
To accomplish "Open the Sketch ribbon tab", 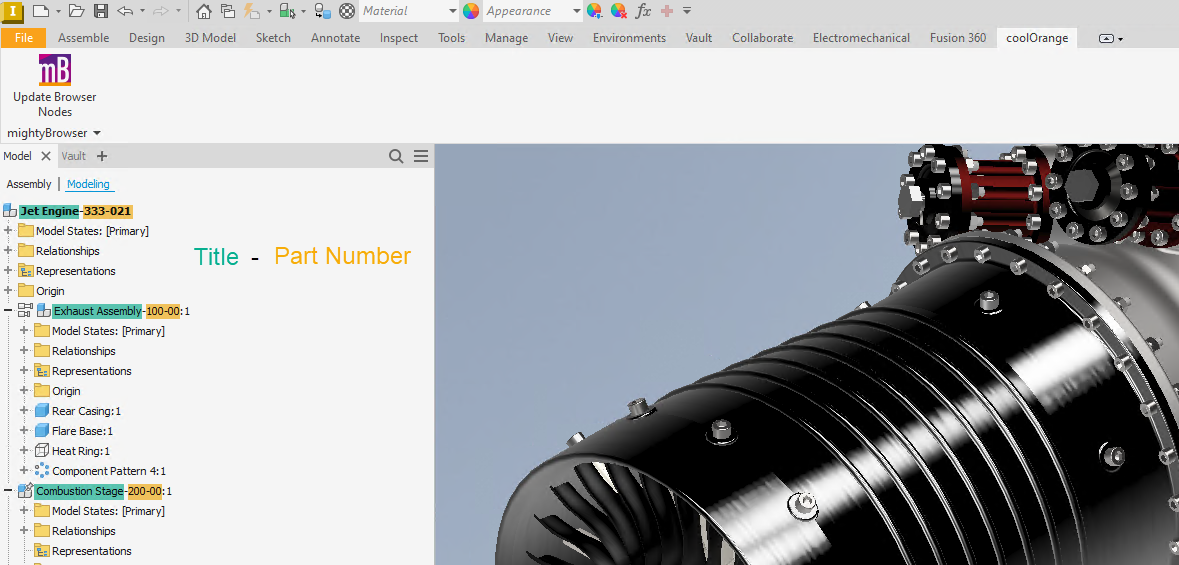I will [x=273, y=38].
